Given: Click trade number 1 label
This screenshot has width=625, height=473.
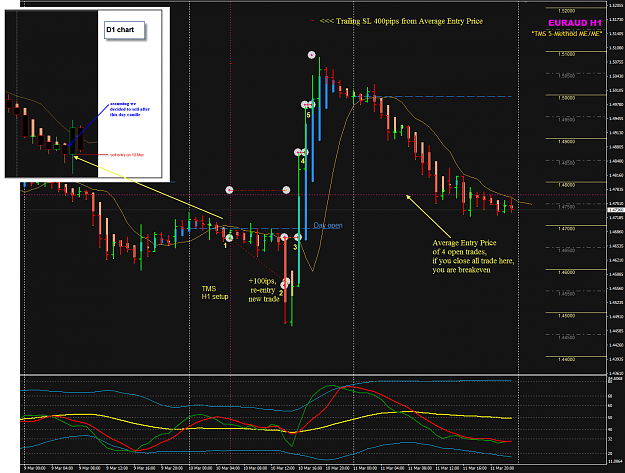Looking at the screenshot, I should [225, 246].
